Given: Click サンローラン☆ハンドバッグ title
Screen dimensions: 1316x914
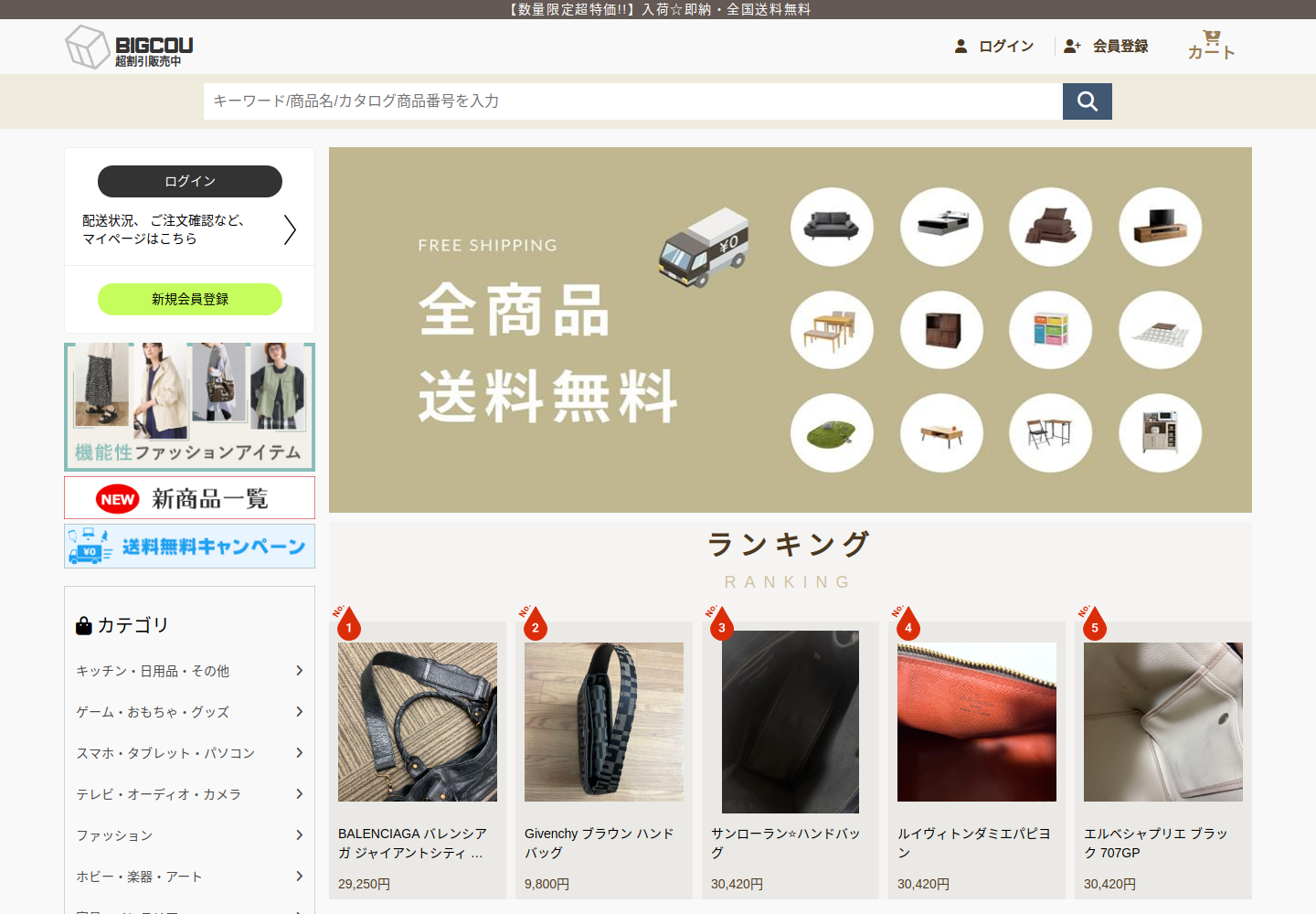Looking at the screenshot, I should tap(786, 843).
